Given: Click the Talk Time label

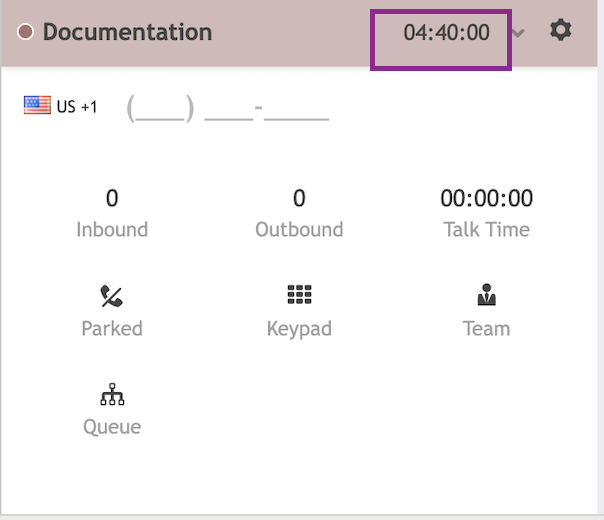Looking at the screenshot, I should [487, 229].
